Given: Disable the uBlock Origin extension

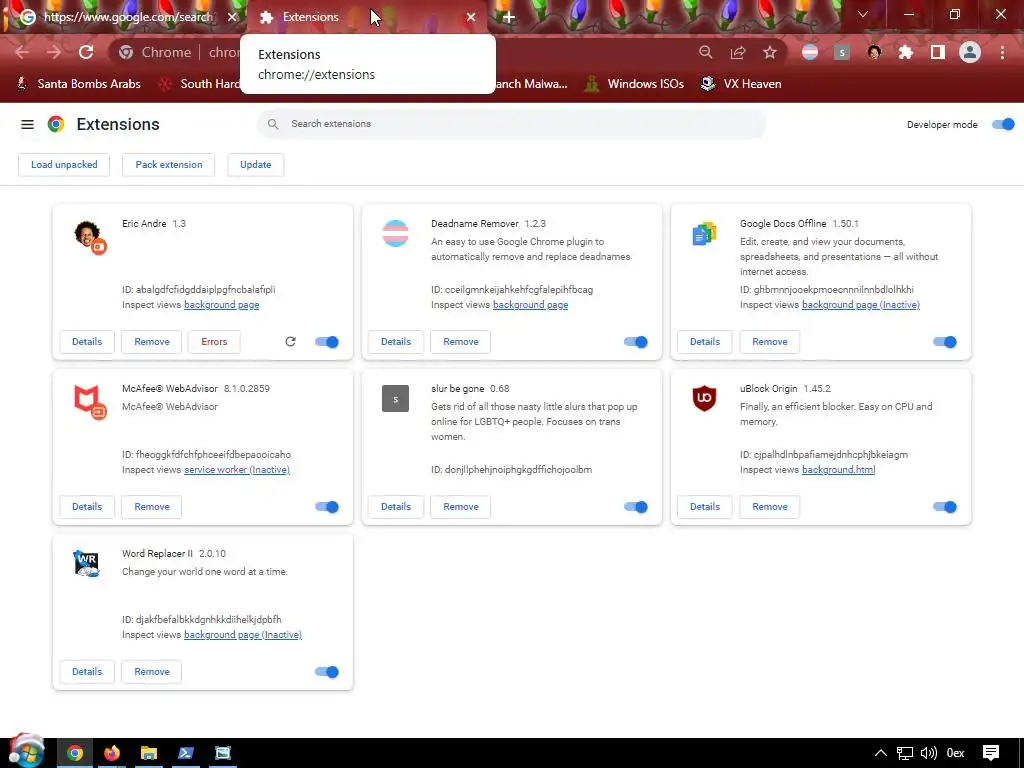Looking at the screenshot, I should (x=945, y=507).
